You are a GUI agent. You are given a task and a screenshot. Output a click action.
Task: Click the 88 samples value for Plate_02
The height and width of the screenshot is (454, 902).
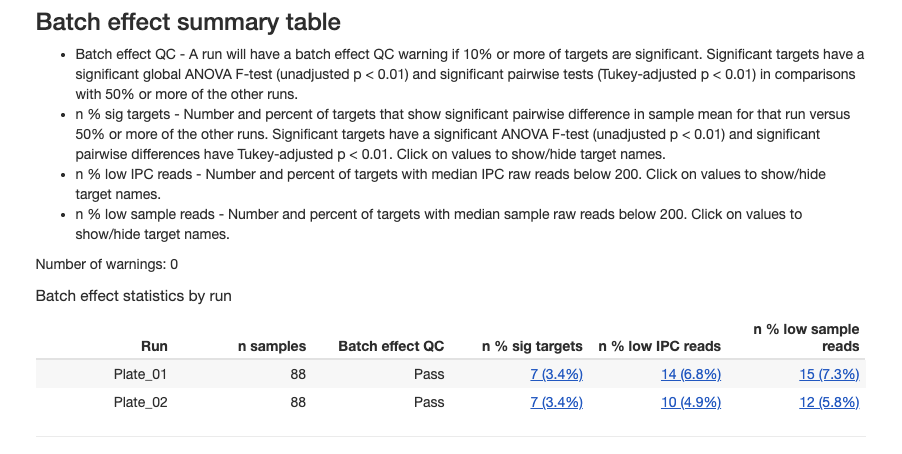[x=296, y=402]
